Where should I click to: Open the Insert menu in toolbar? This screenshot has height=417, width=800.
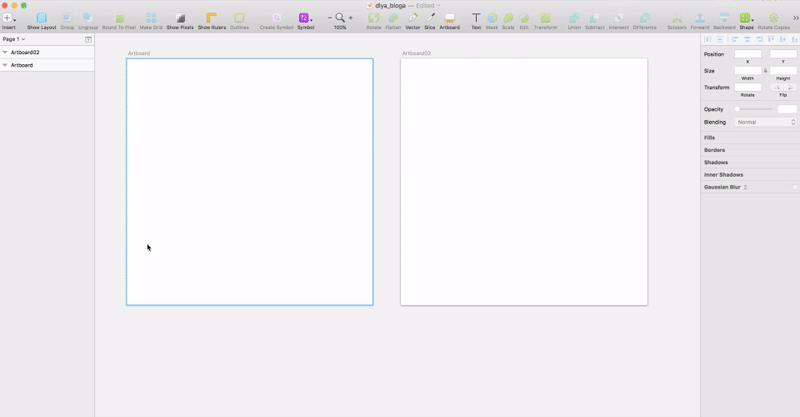click(8, 19)
